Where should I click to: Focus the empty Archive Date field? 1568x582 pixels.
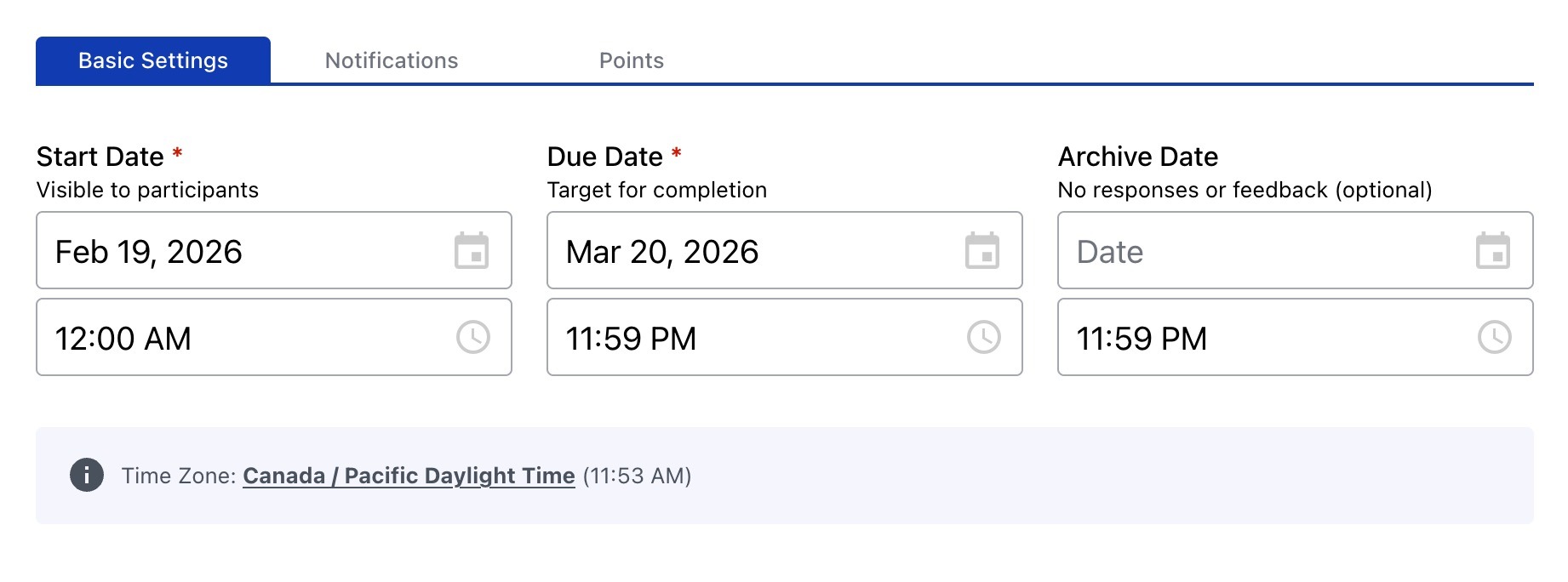coord(1260,251)
